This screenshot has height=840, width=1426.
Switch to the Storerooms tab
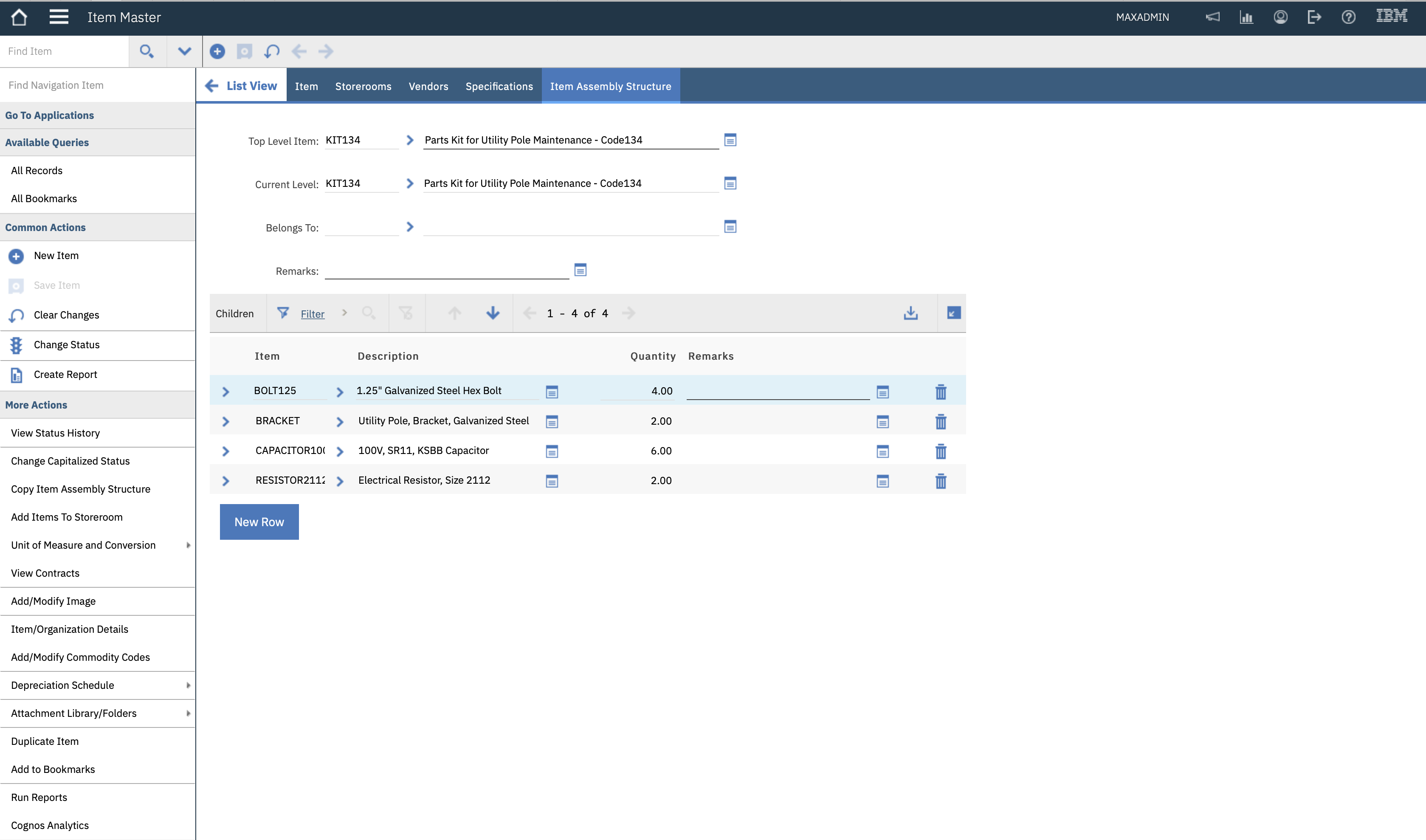(x=363, y=86)
